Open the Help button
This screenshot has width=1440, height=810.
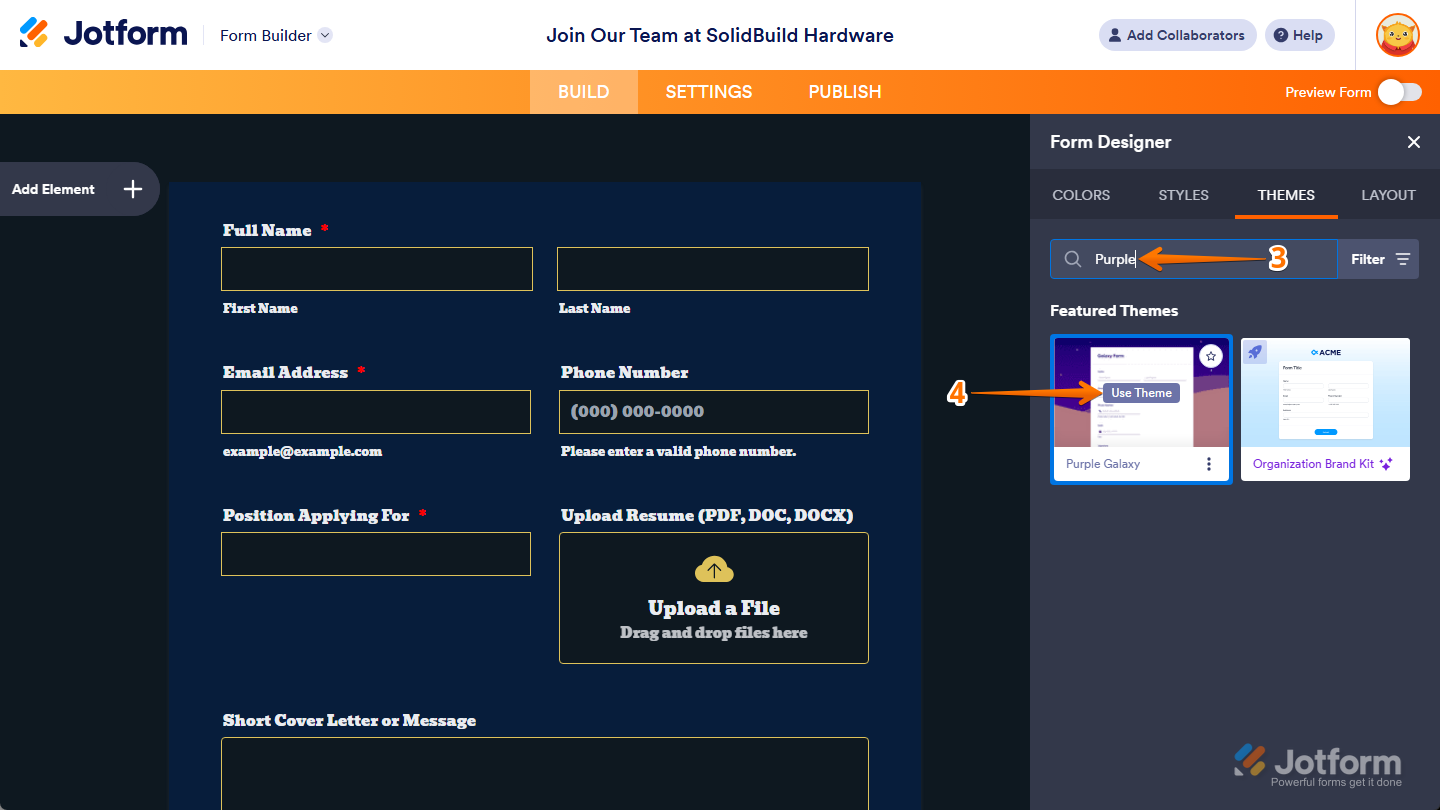(x=1299, y=35)
